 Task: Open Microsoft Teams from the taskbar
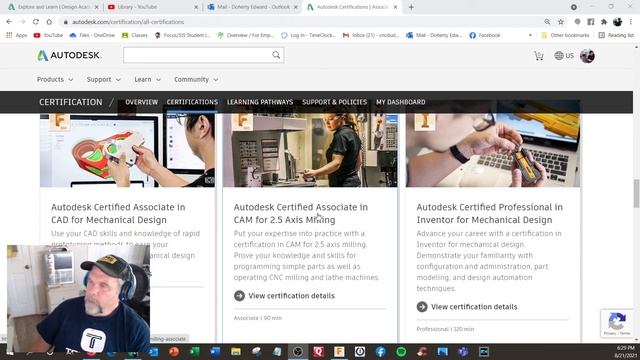(463, 351)
